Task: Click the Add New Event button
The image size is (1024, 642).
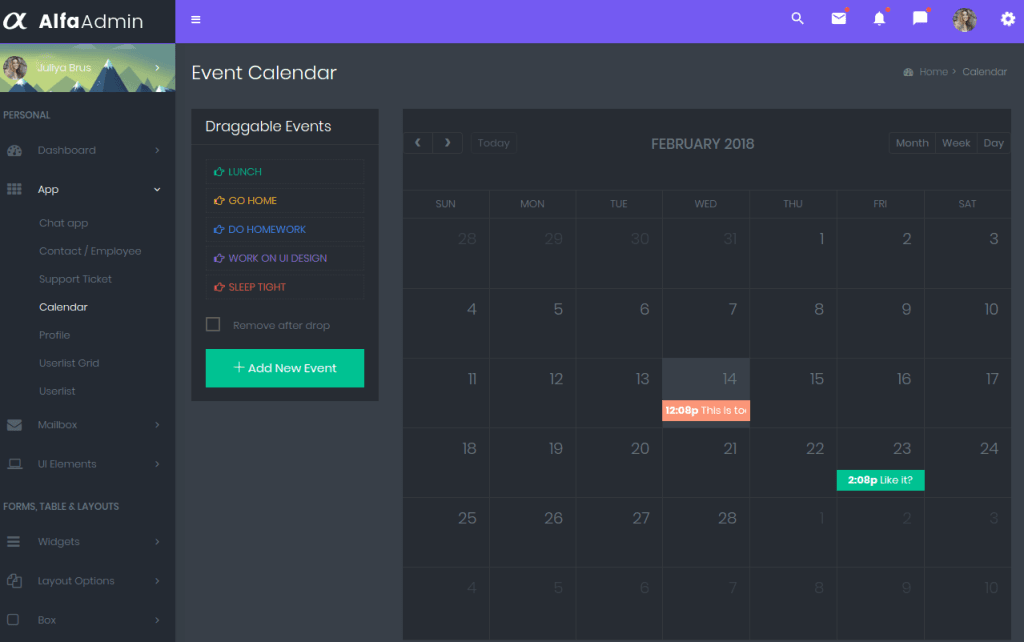Action: (285, 368)
